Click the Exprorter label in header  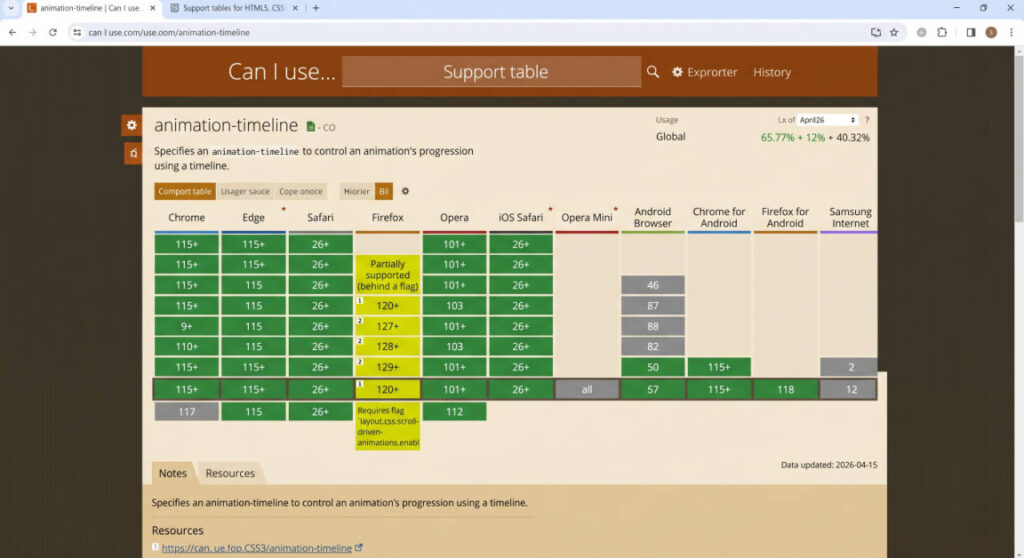(712, 72)
